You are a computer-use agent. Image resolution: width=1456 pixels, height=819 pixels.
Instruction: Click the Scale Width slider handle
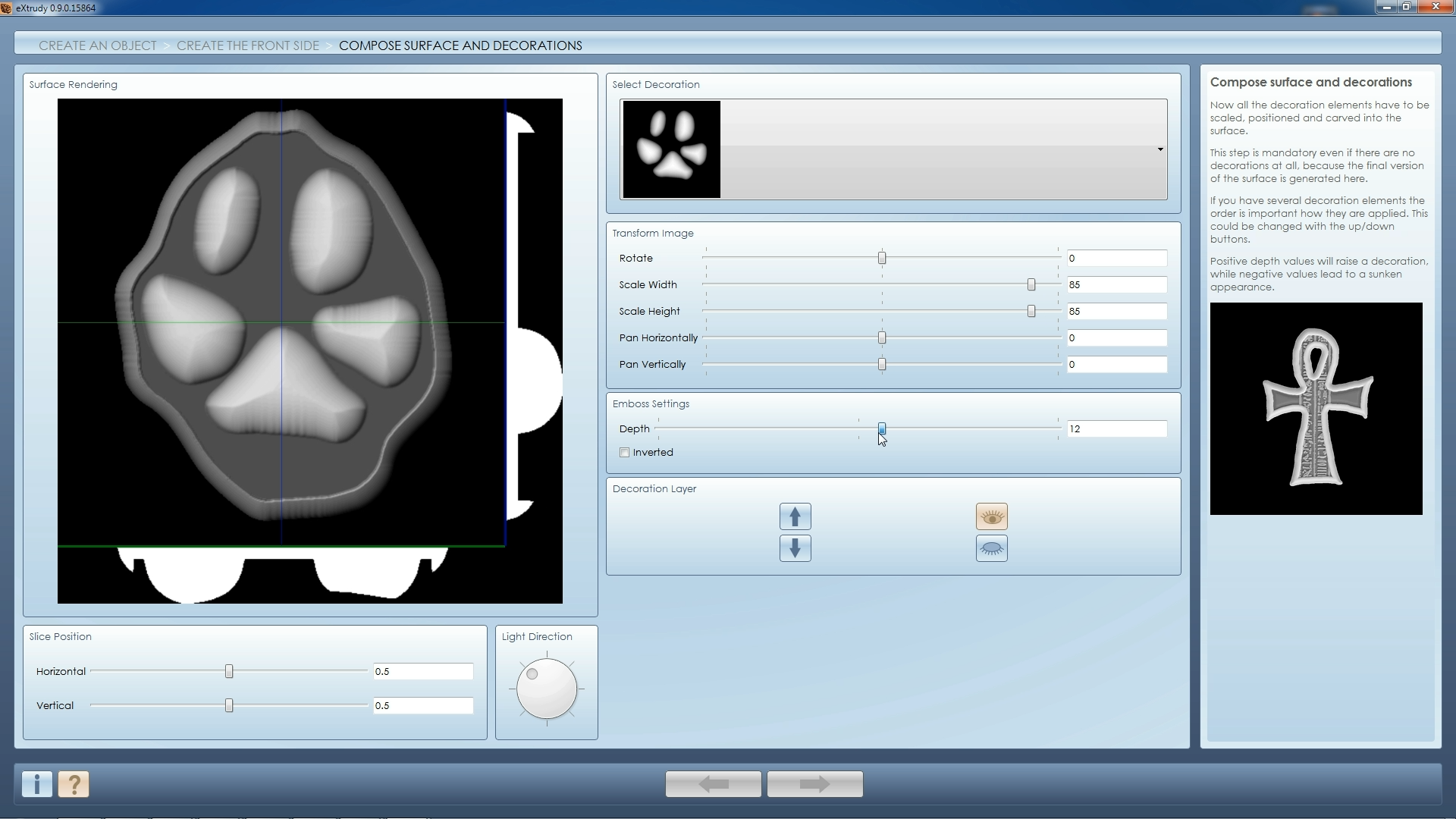[1031, 284]
